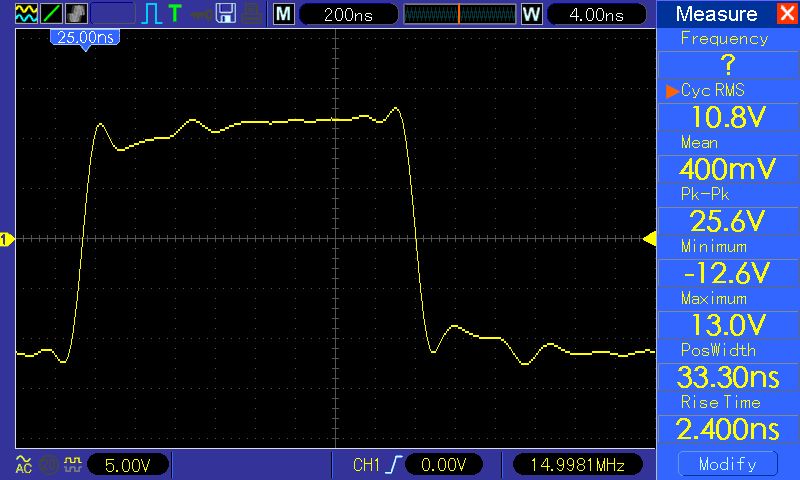Click the dimmed bandwidth limit icon

coord(49,465)
